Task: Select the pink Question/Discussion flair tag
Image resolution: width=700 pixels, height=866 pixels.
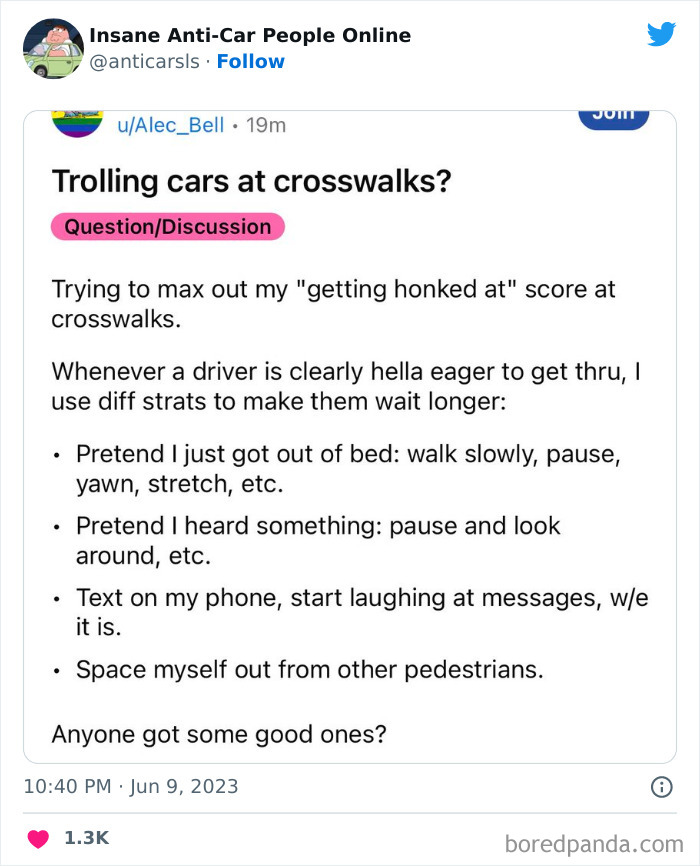Action: [167, 226]
